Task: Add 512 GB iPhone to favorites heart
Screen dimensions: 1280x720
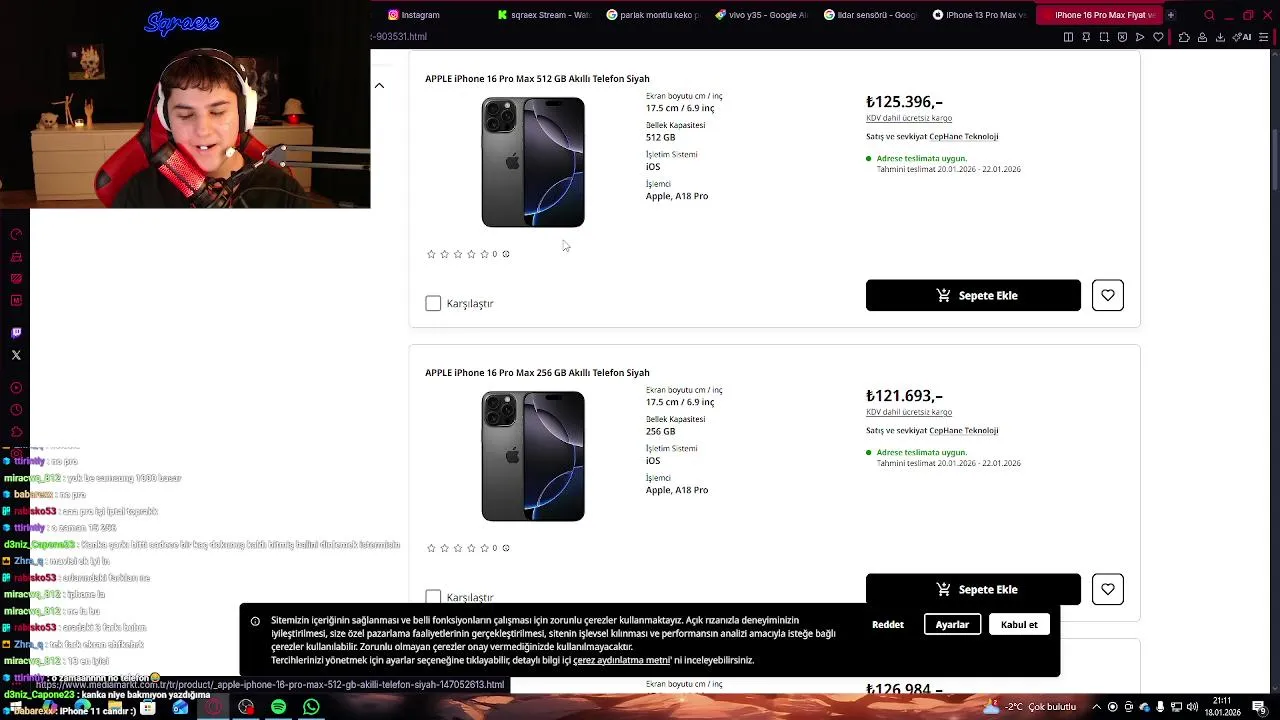Action: pos(1108,295)
